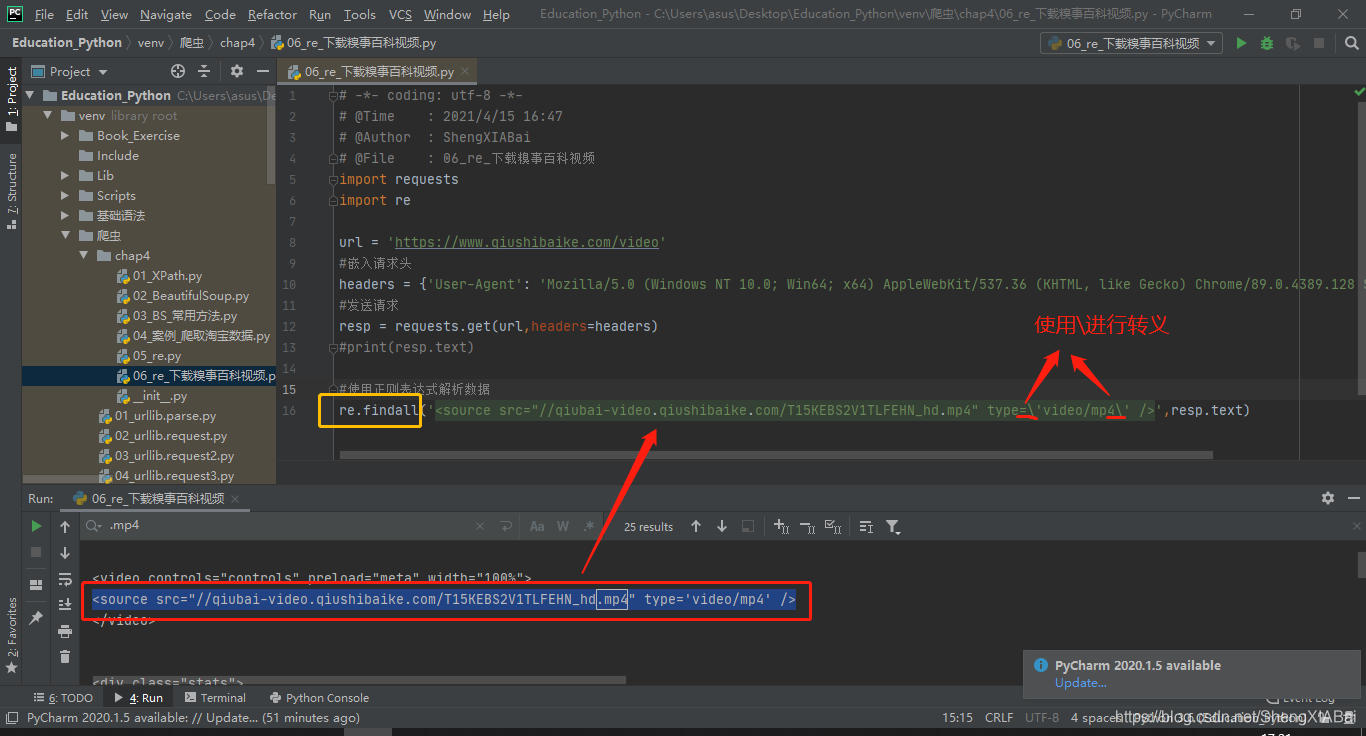Clear console output with trash icon
Viewport: 1366px width, 736px height.
65,657
